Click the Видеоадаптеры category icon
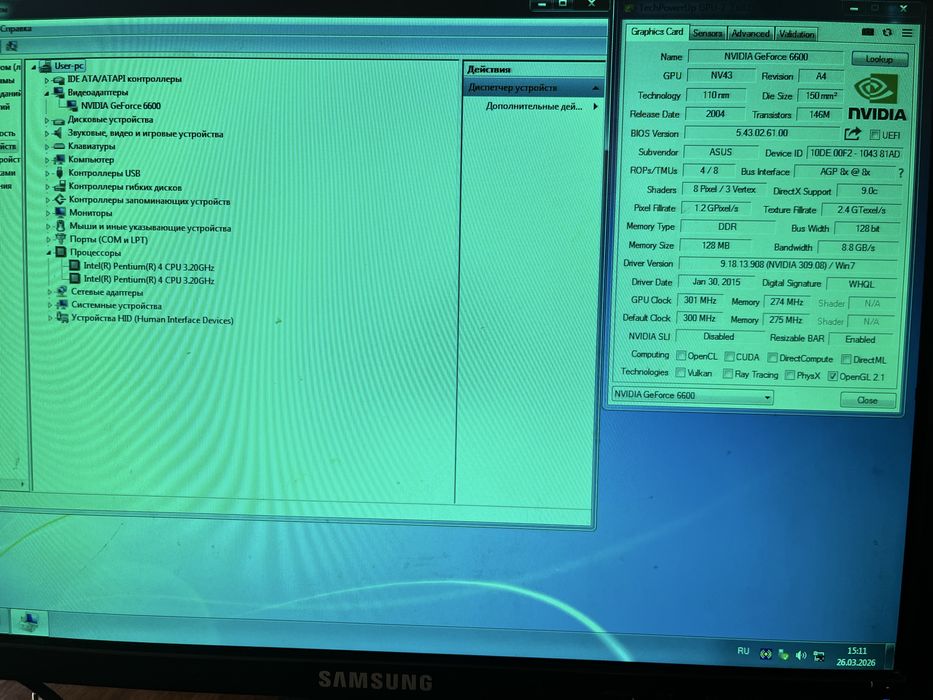933x700 pixels. tap(58, 92)
